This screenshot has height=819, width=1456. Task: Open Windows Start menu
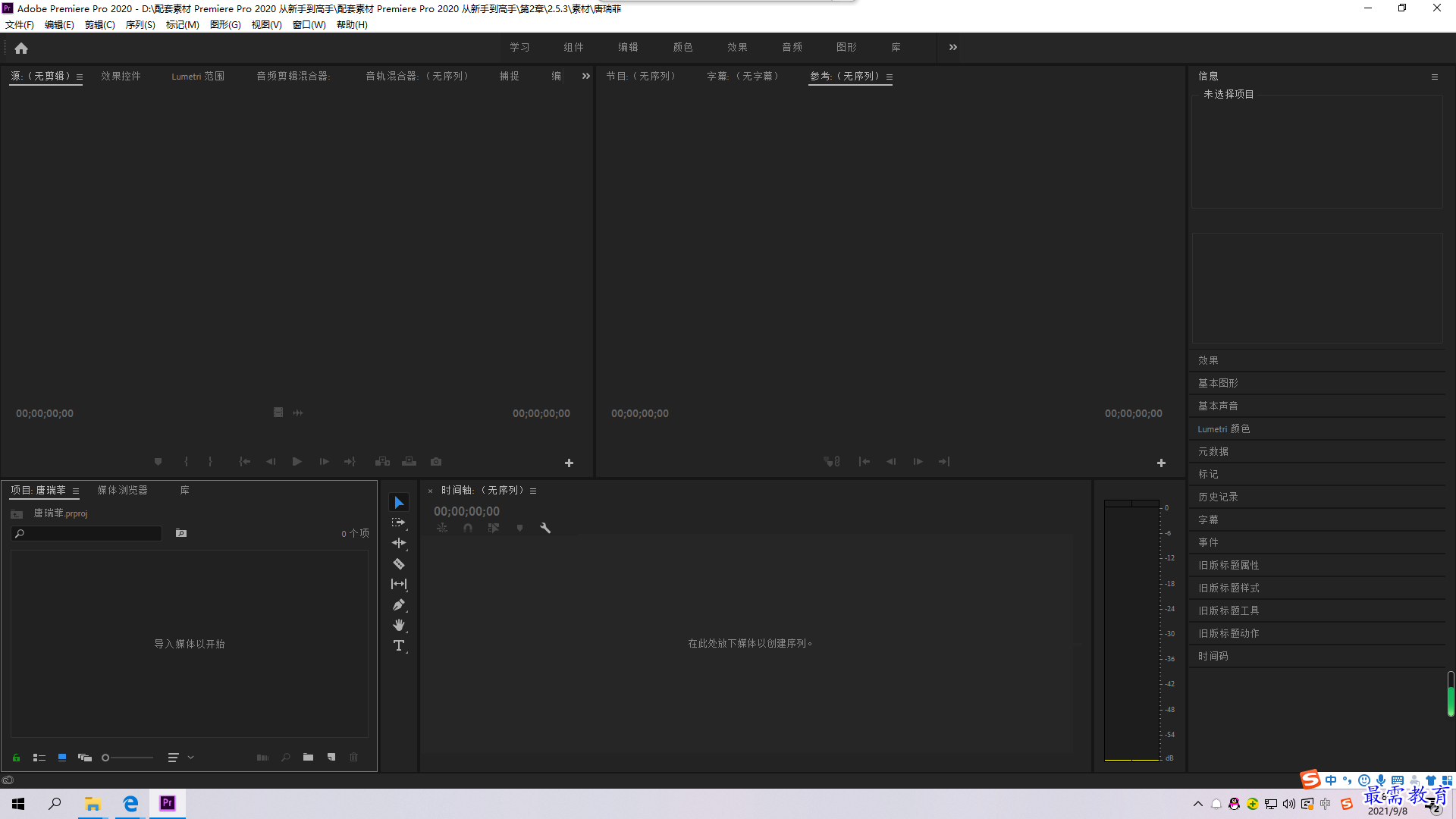[x=18, y=804]
